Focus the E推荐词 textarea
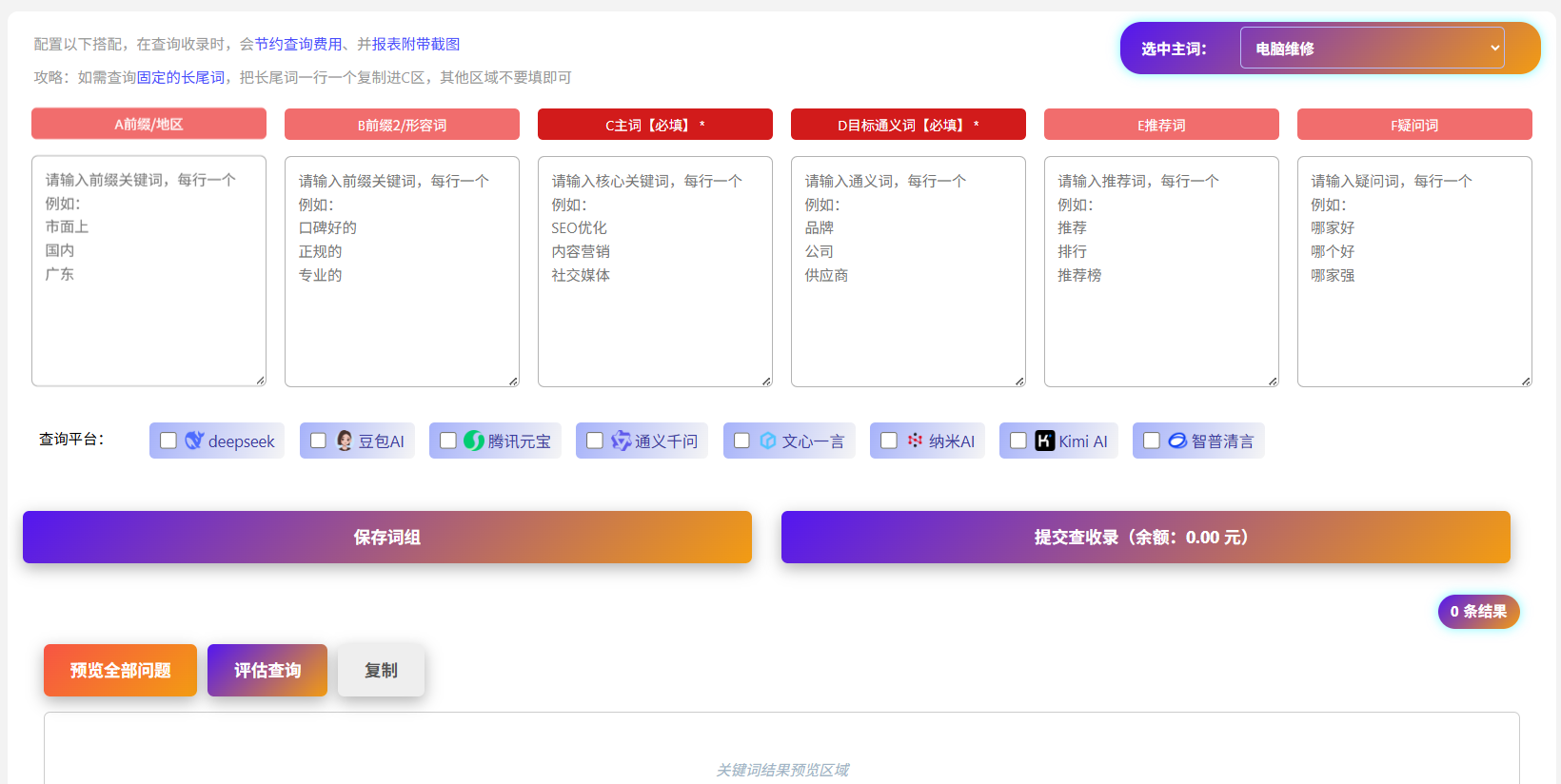The width and height of the screenshot is (1561, 784). pos(1161,271)
